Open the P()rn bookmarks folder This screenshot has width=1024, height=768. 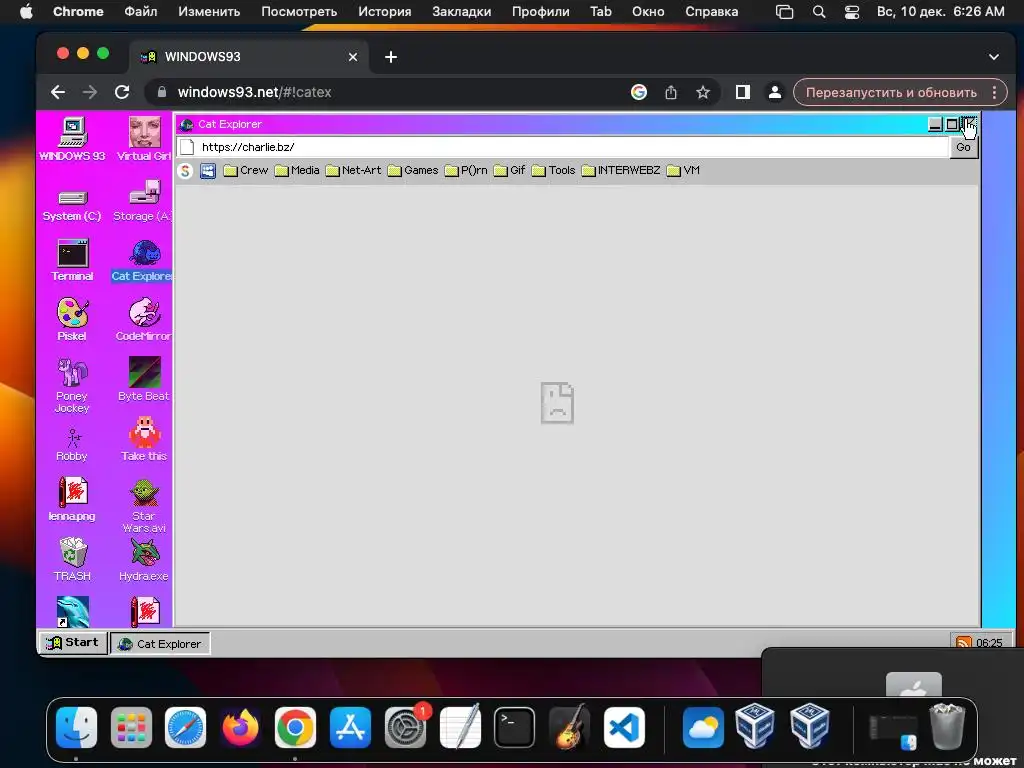click(466, 170)
